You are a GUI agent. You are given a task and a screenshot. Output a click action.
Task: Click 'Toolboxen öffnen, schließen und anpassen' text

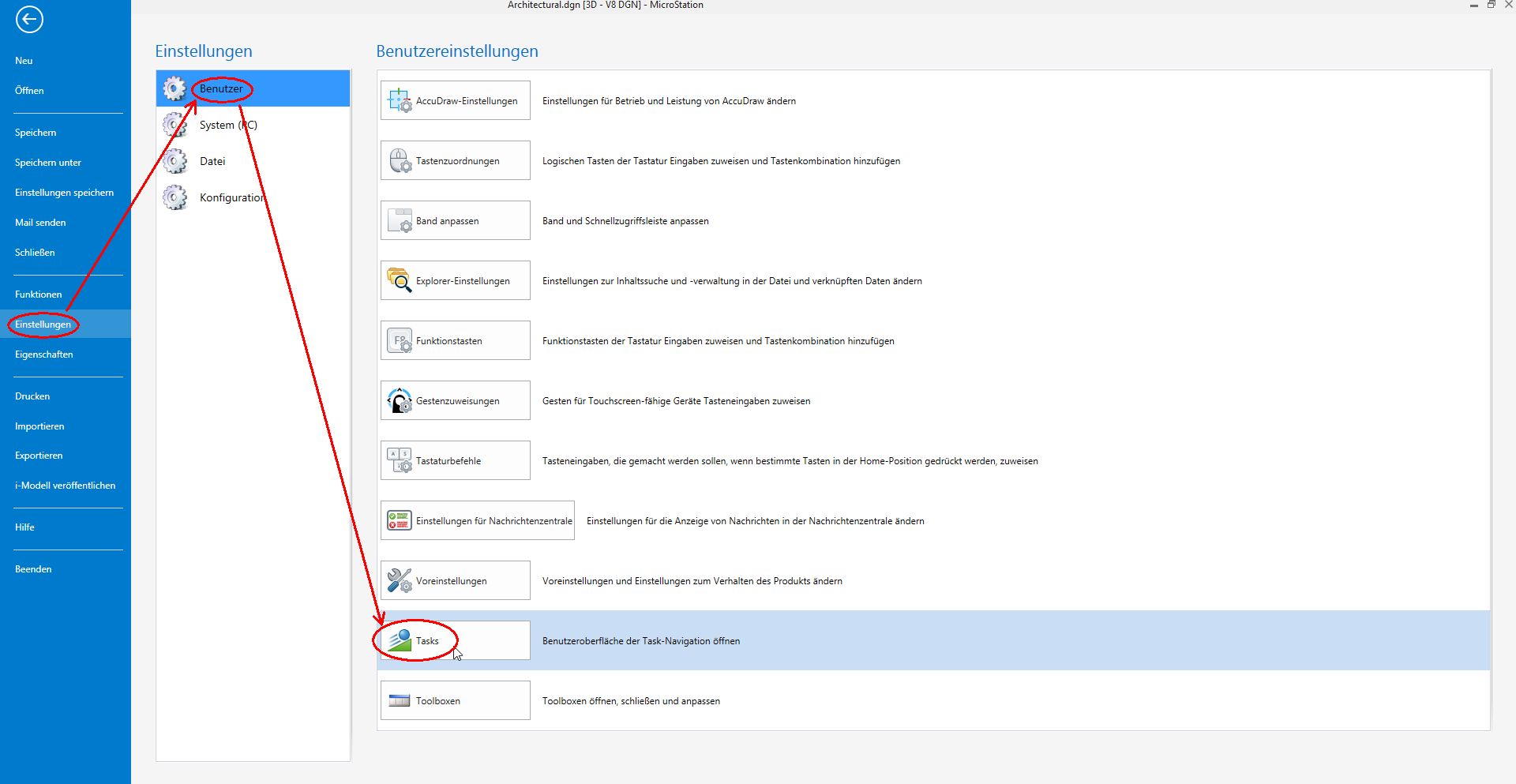631,701
